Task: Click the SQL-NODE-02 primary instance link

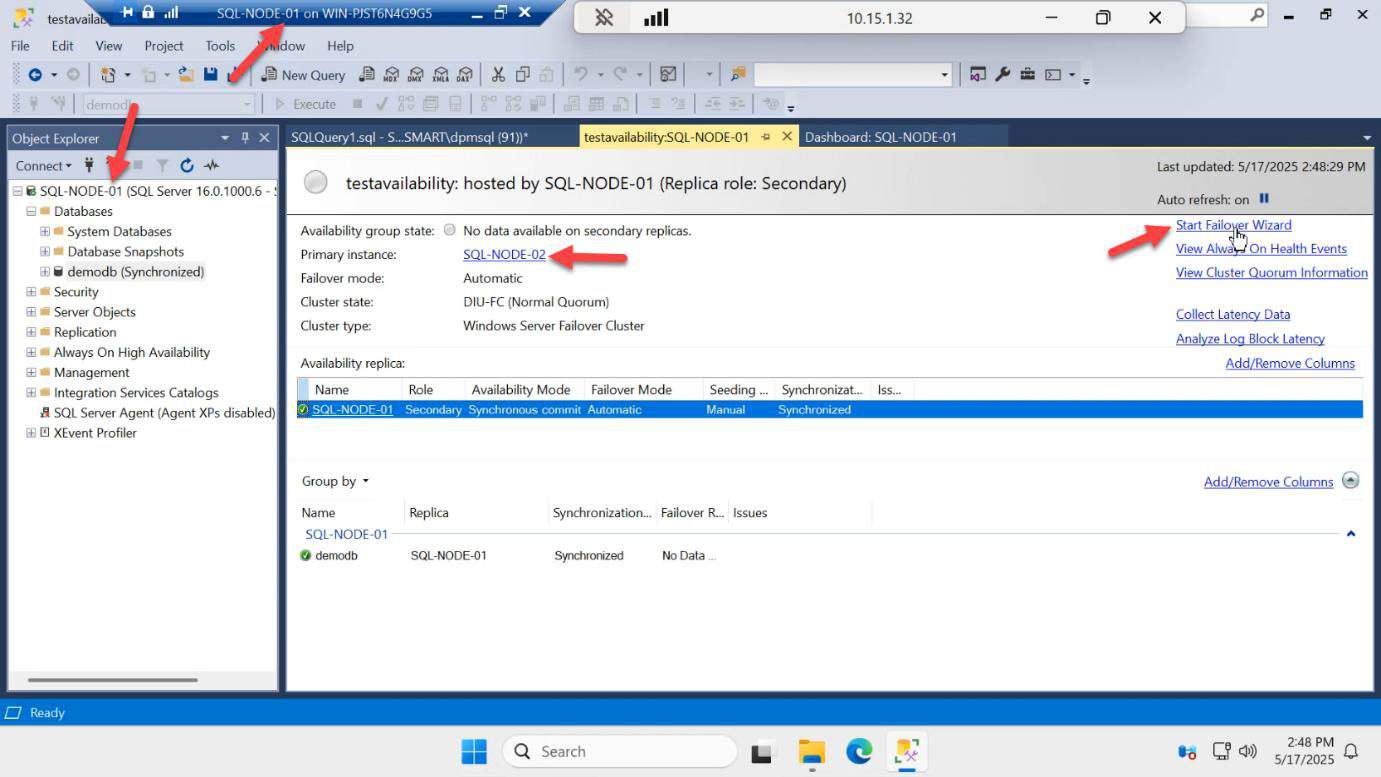Action: [x=504, y=254]
